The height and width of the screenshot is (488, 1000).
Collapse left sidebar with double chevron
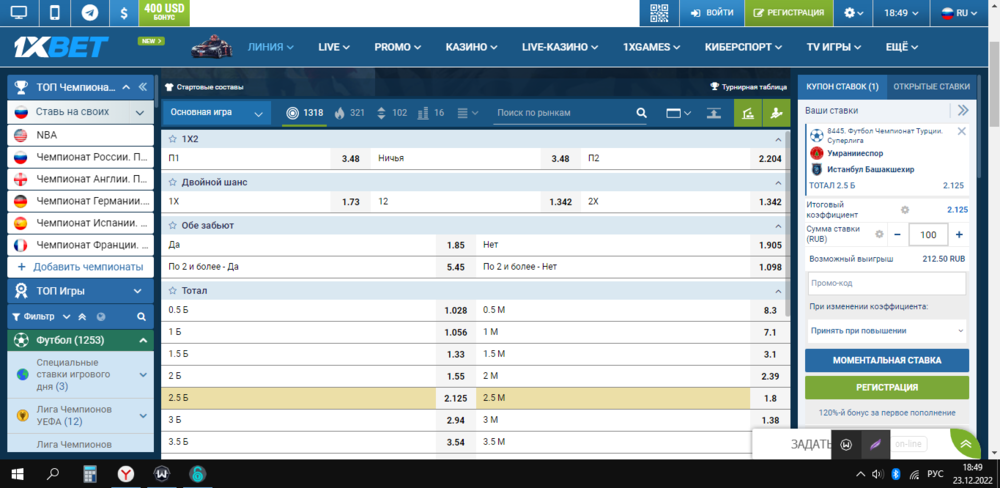point(142,87)
